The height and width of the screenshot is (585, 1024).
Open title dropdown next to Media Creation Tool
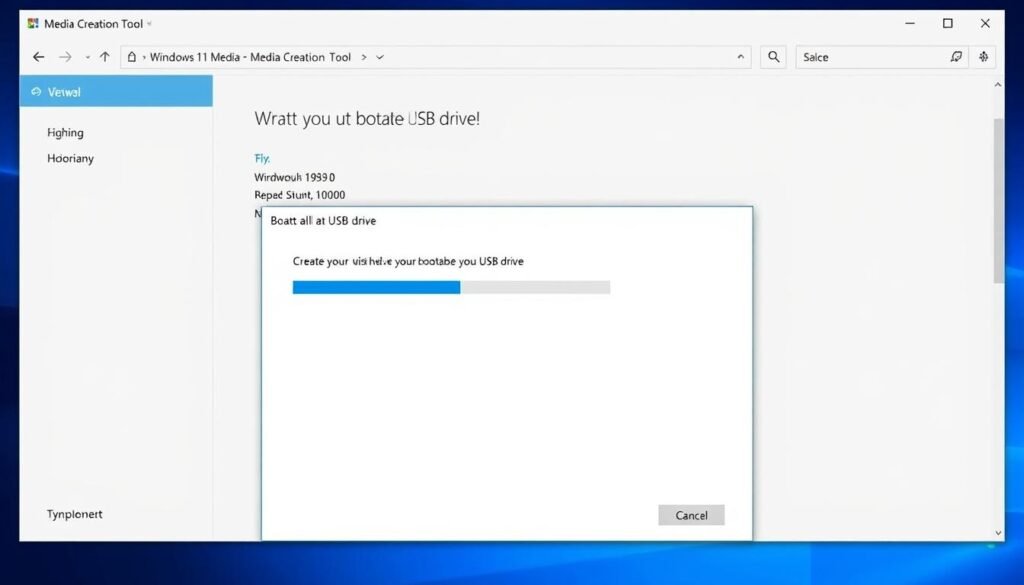click(x=150, y=24)
